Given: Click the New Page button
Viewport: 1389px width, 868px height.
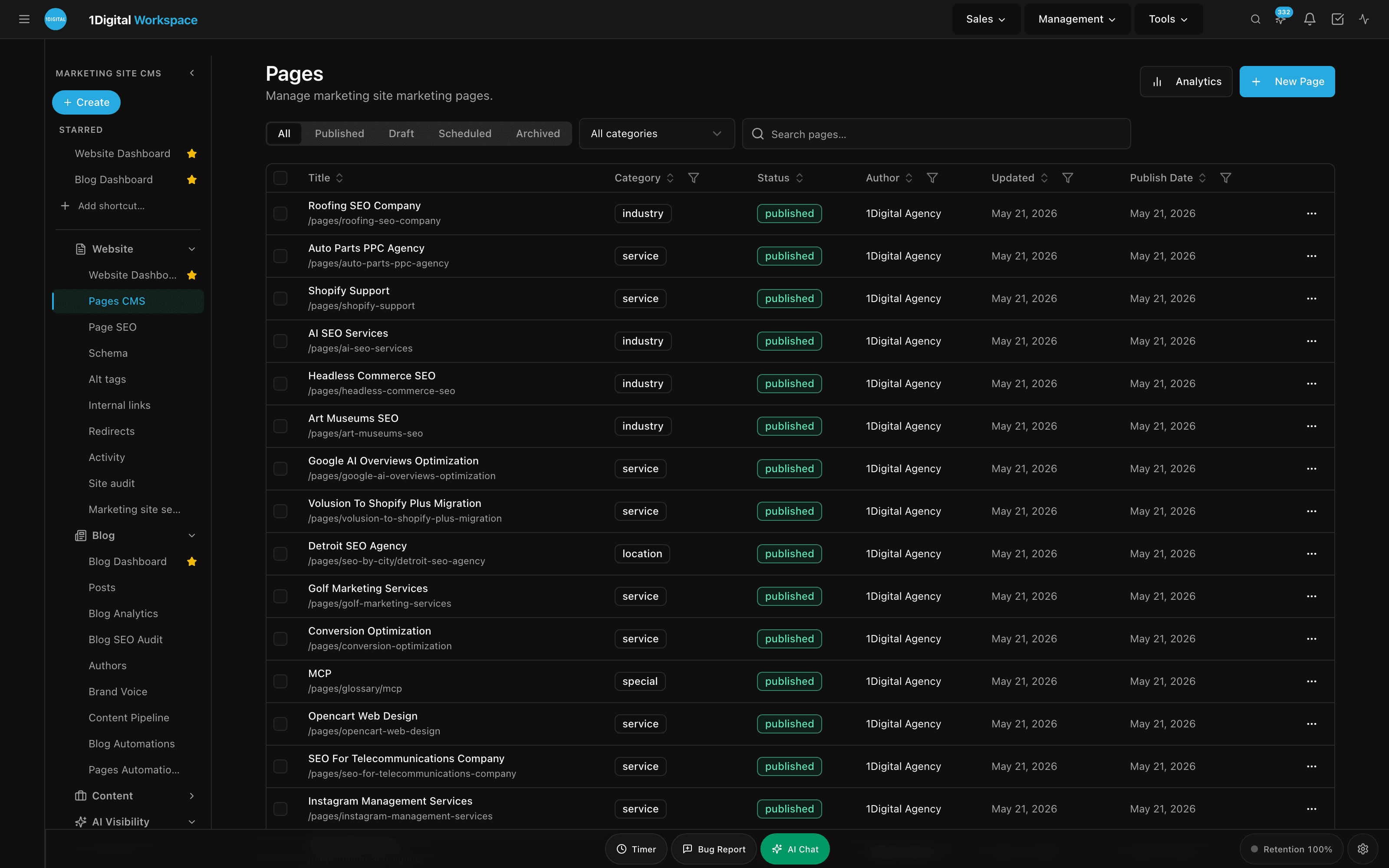Looking at the screenshot, I should click(1287, 82).
